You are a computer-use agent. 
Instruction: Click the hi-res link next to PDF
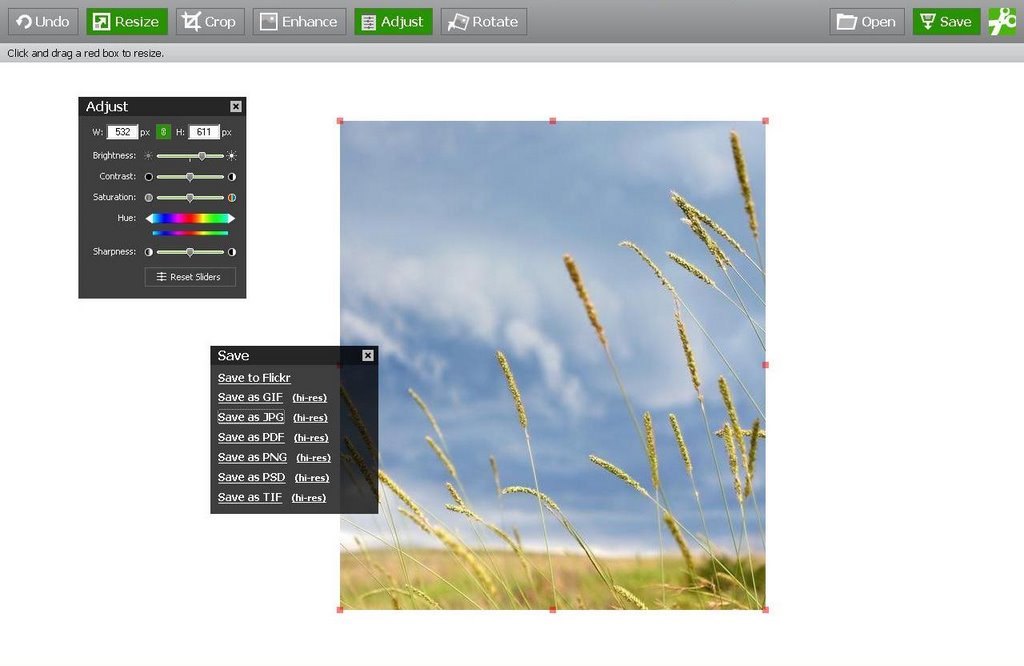pos(311,438)
